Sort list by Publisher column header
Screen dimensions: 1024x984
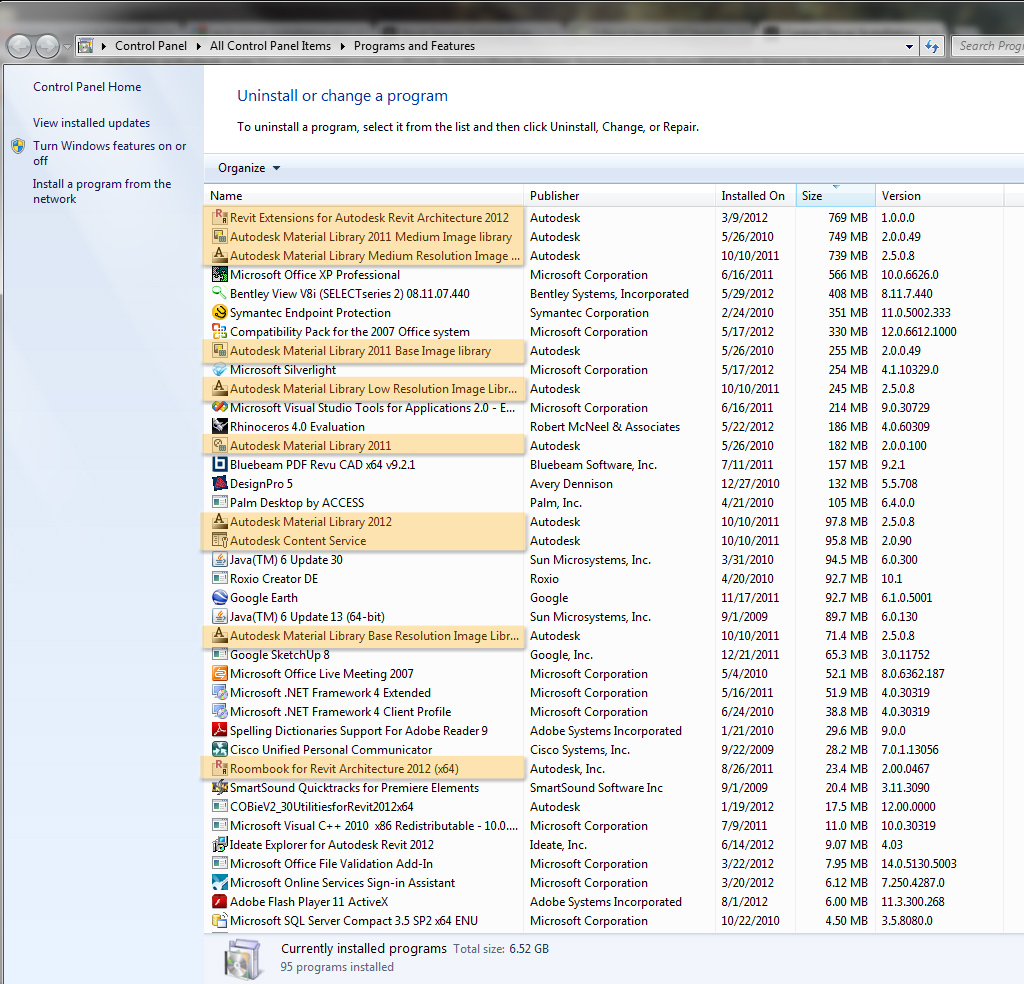point(619,195)
